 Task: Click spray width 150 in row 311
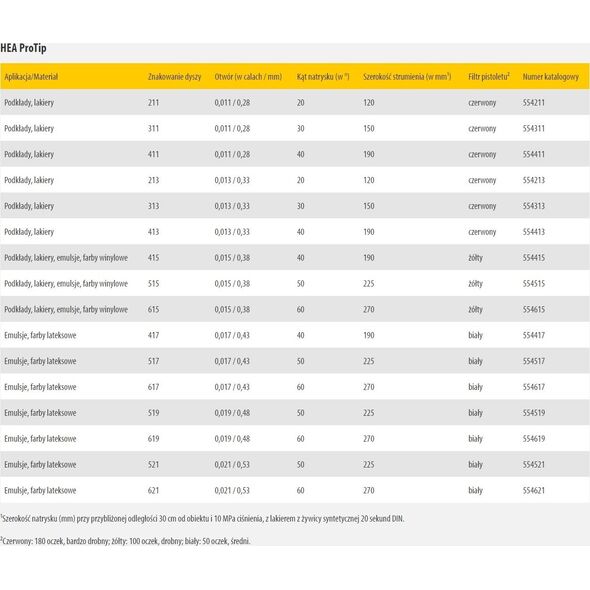pos(369,128)
